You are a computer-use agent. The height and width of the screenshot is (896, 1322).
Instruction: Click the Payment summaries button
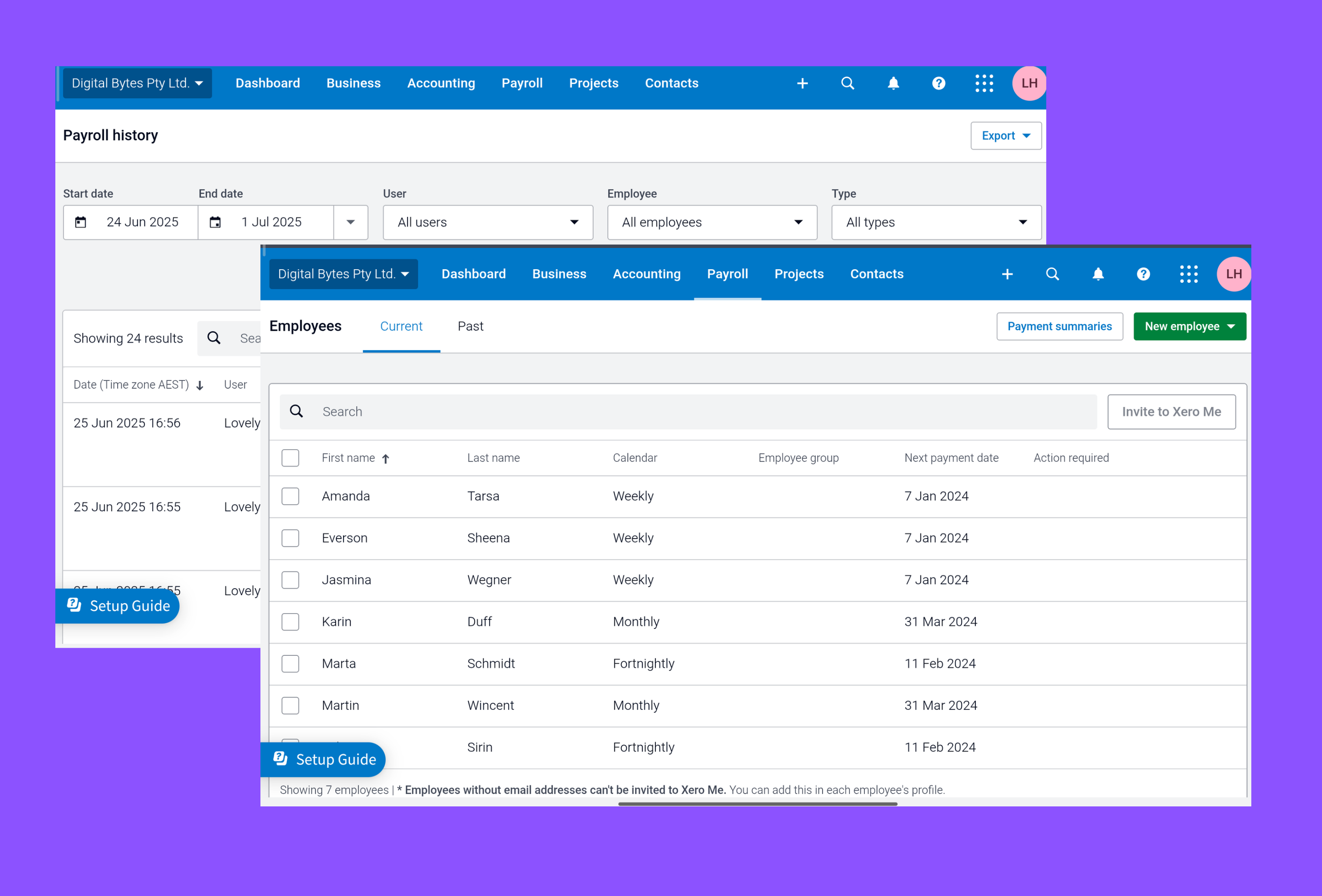coord(1059,326)
